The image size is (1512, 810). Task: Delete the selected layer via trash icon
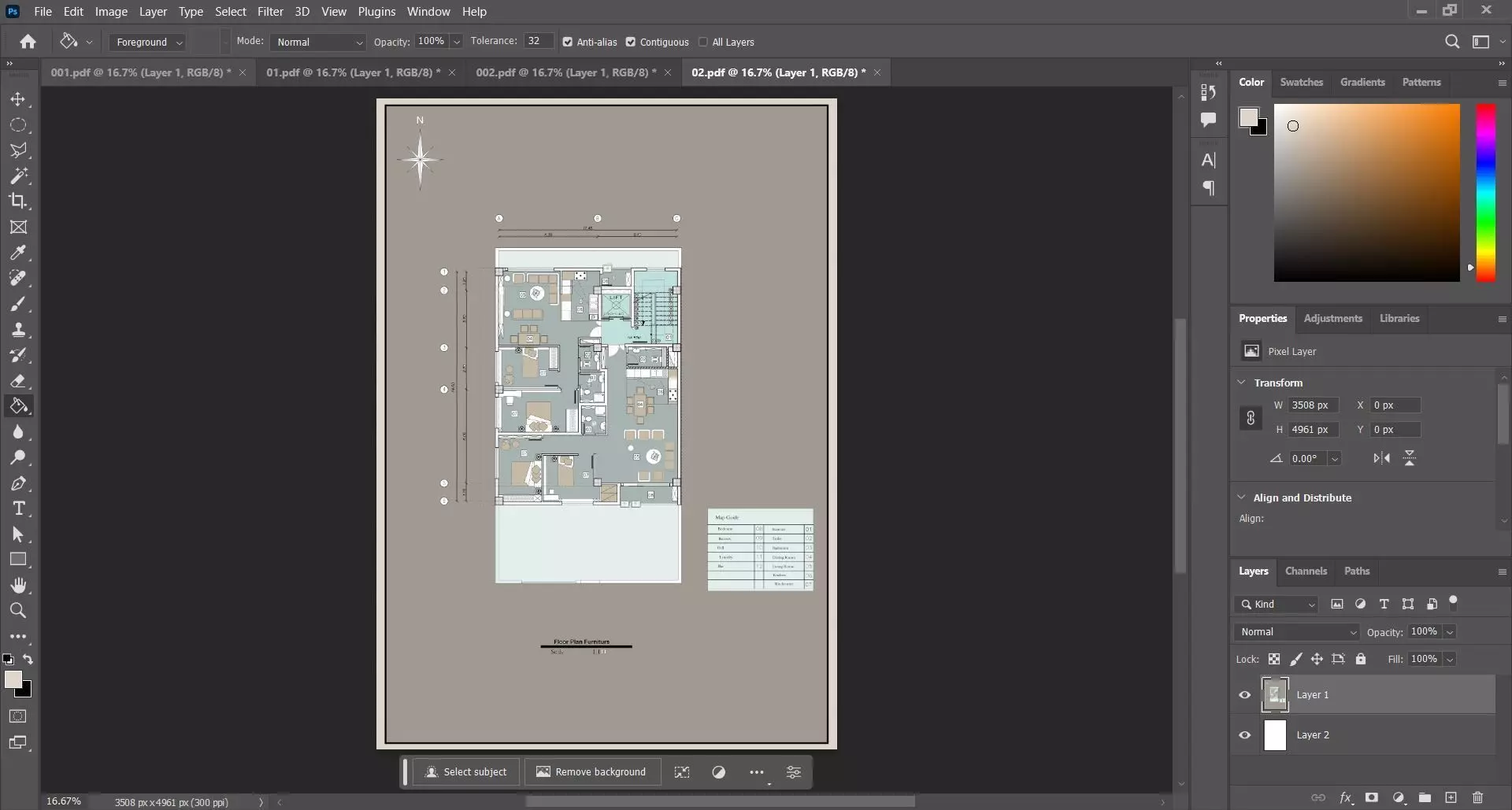pyautogui.click(x=1478, y=797)
